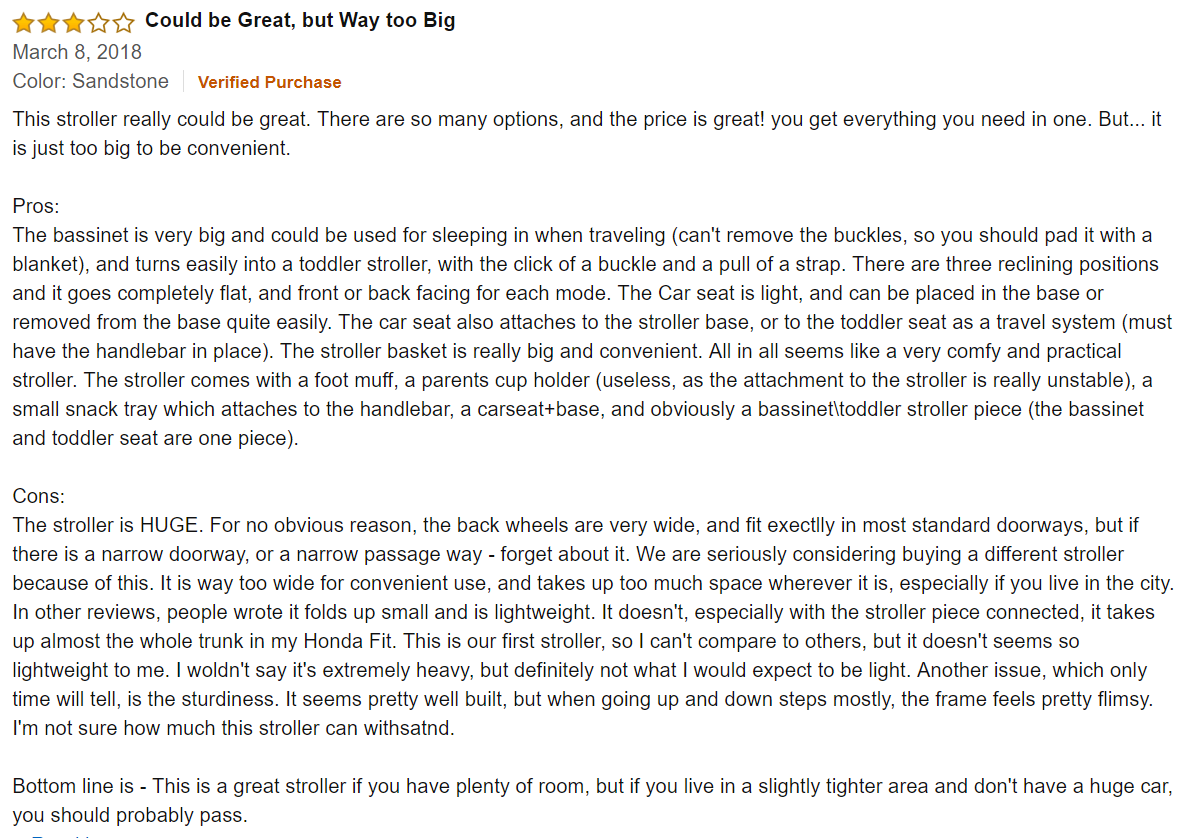Click the word 'HUGE' in the cons section

(176, 525)
